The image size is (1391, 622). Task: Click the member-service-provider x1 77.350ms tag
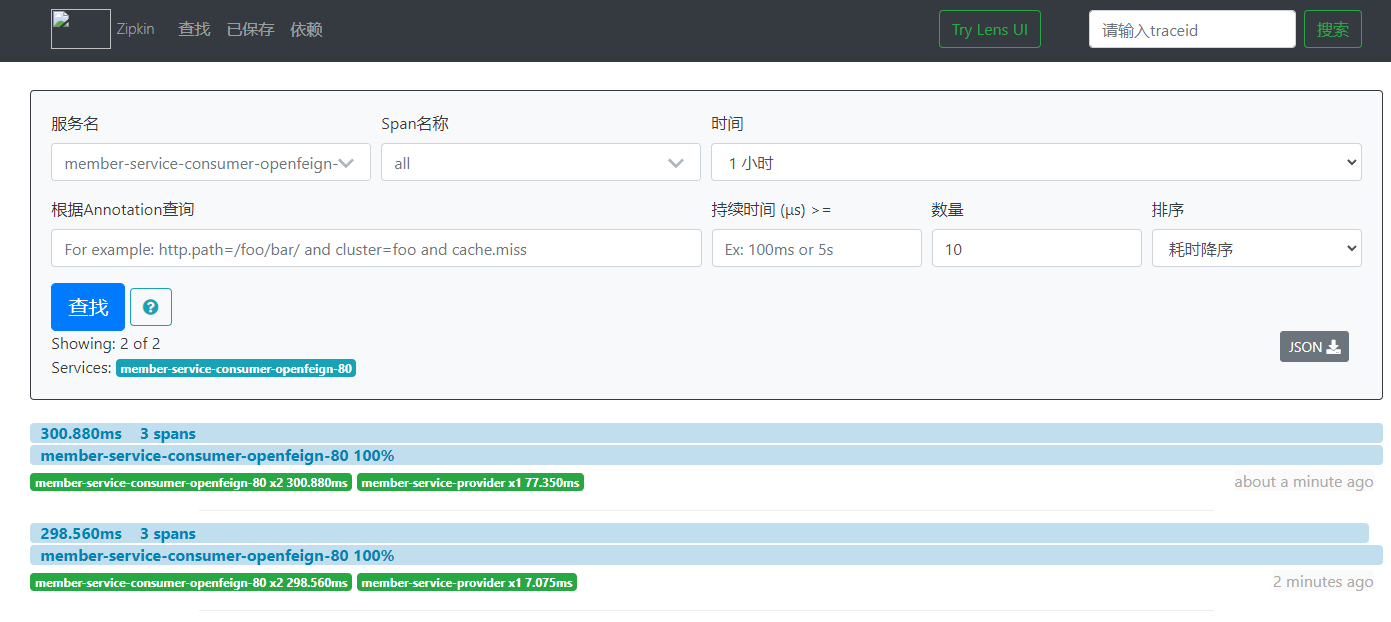point(470,482)
